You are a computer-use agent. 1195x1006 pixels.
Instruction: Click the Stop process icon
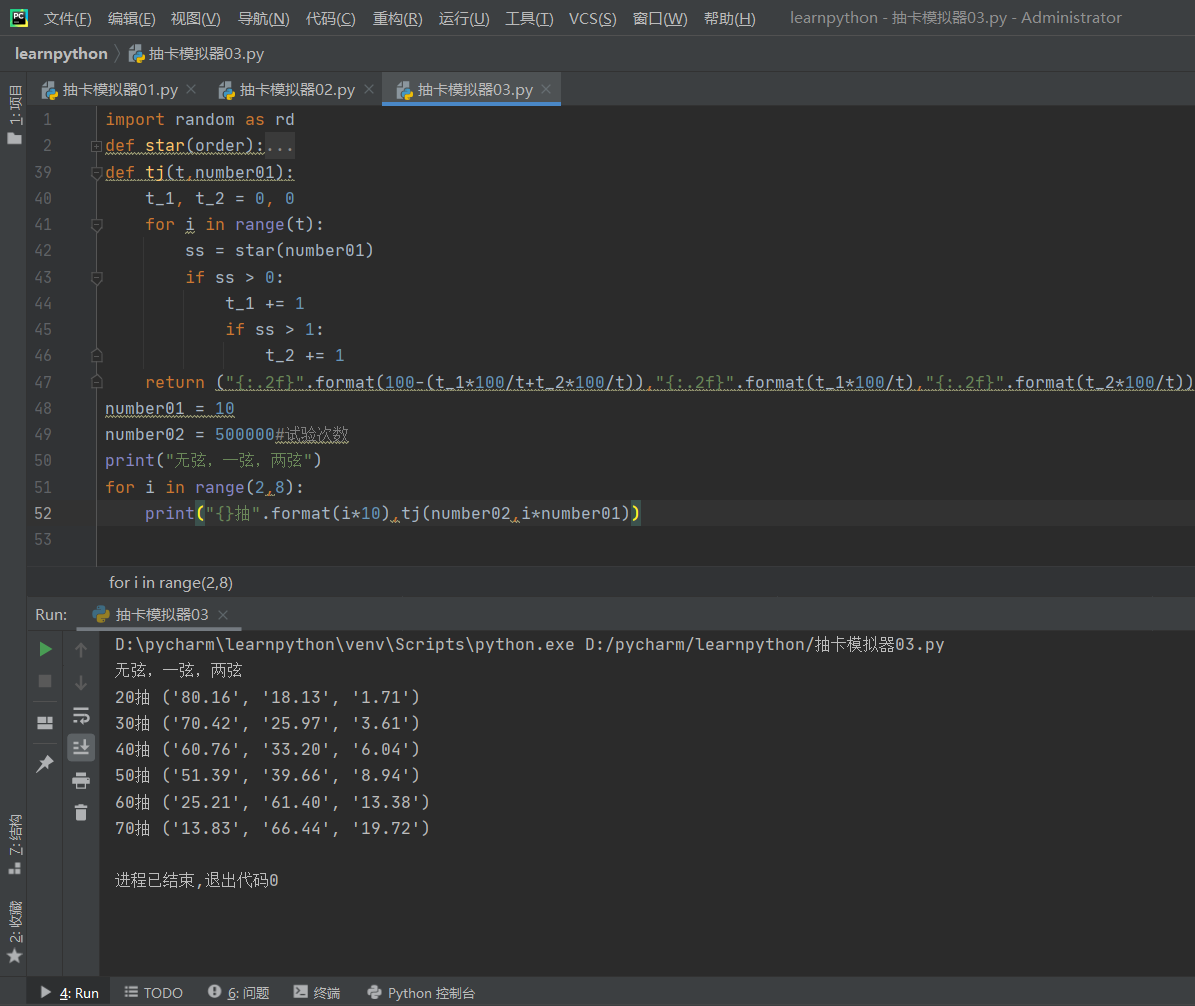tap(45, 681)
